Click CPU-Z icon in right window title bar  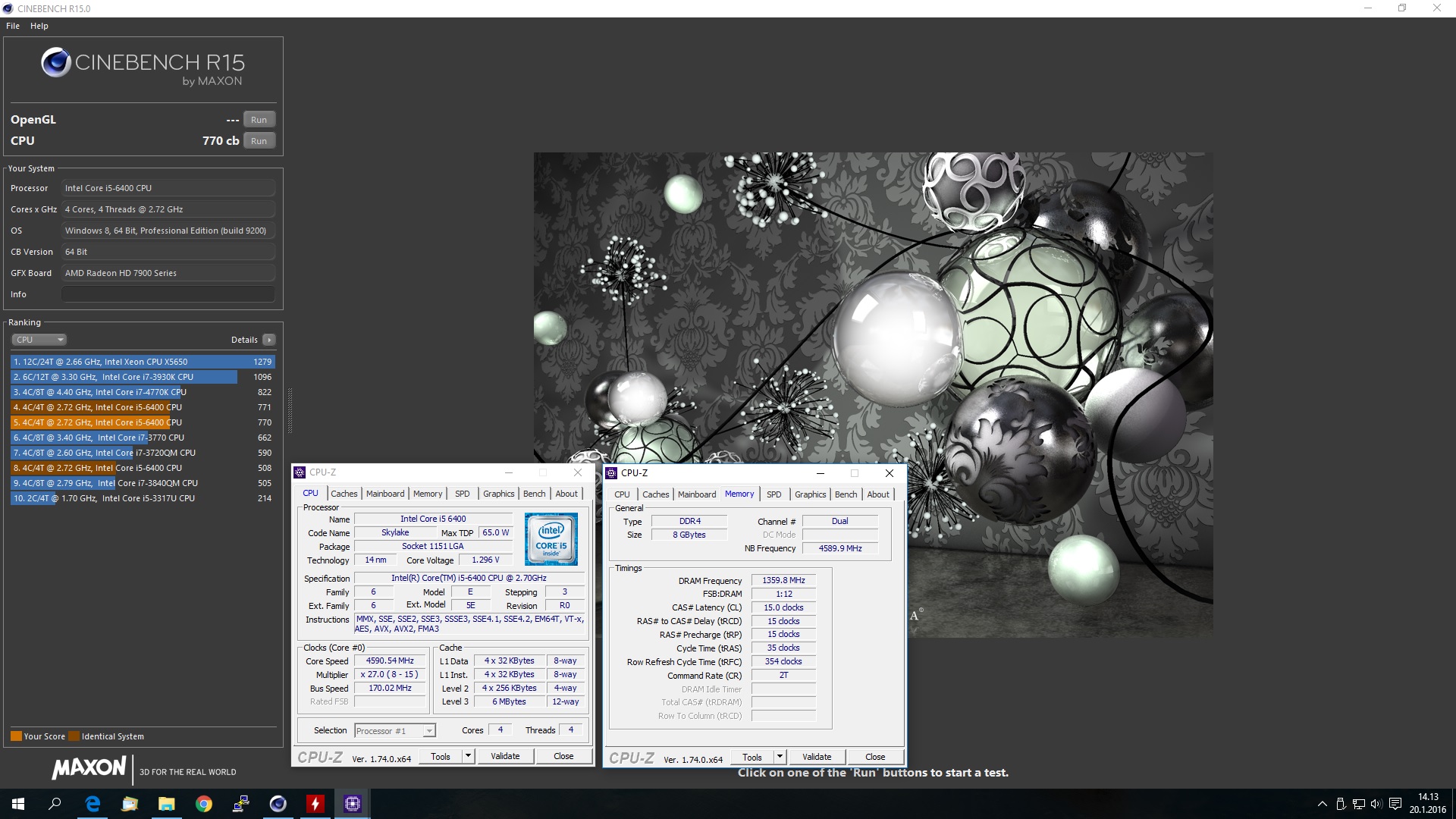click(x=612, y=473)
